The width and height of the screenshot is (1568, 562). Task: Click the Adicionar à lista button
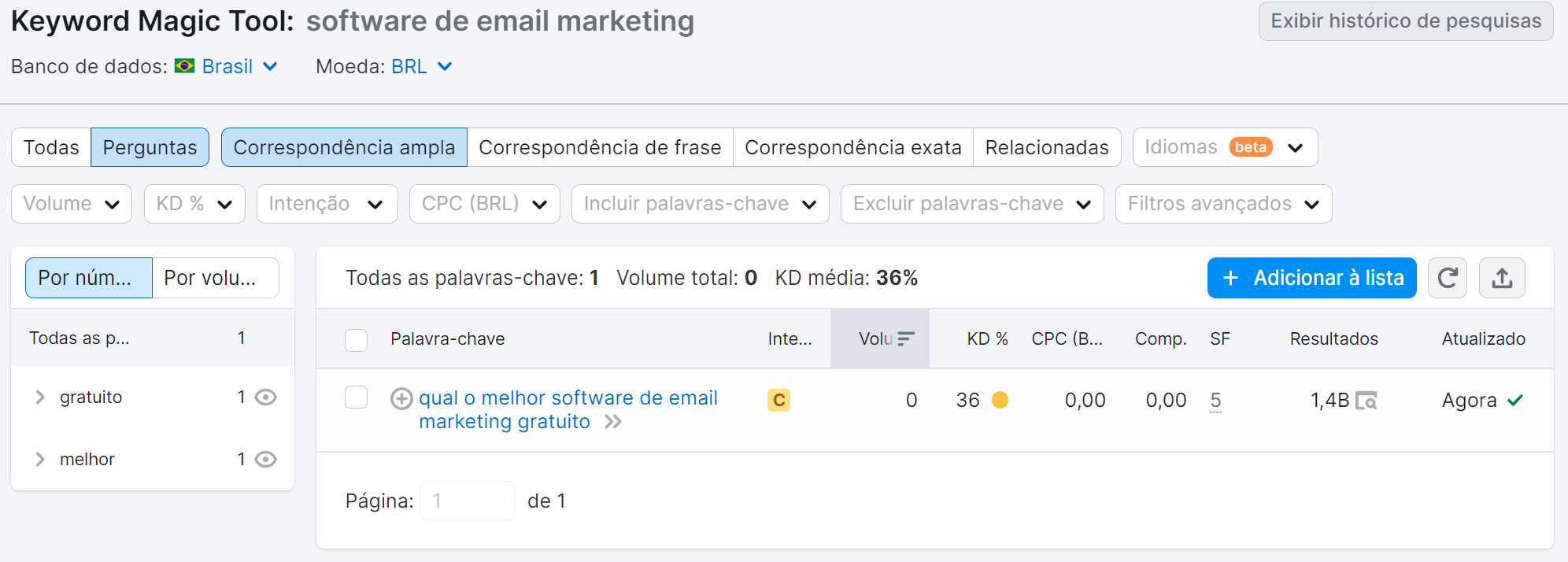1311,278
